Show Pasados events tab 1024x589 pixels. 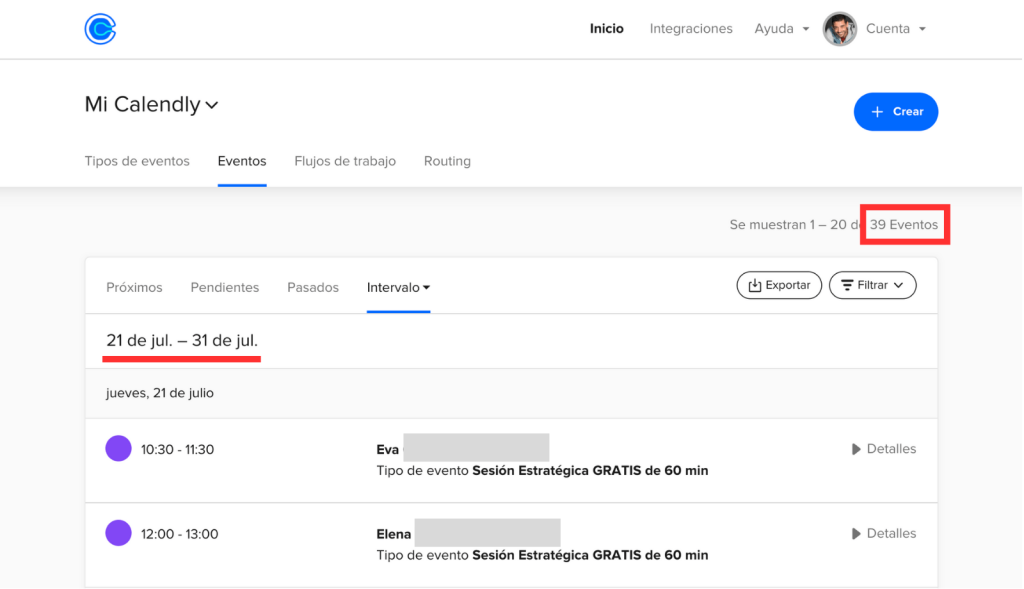point(313,287)
